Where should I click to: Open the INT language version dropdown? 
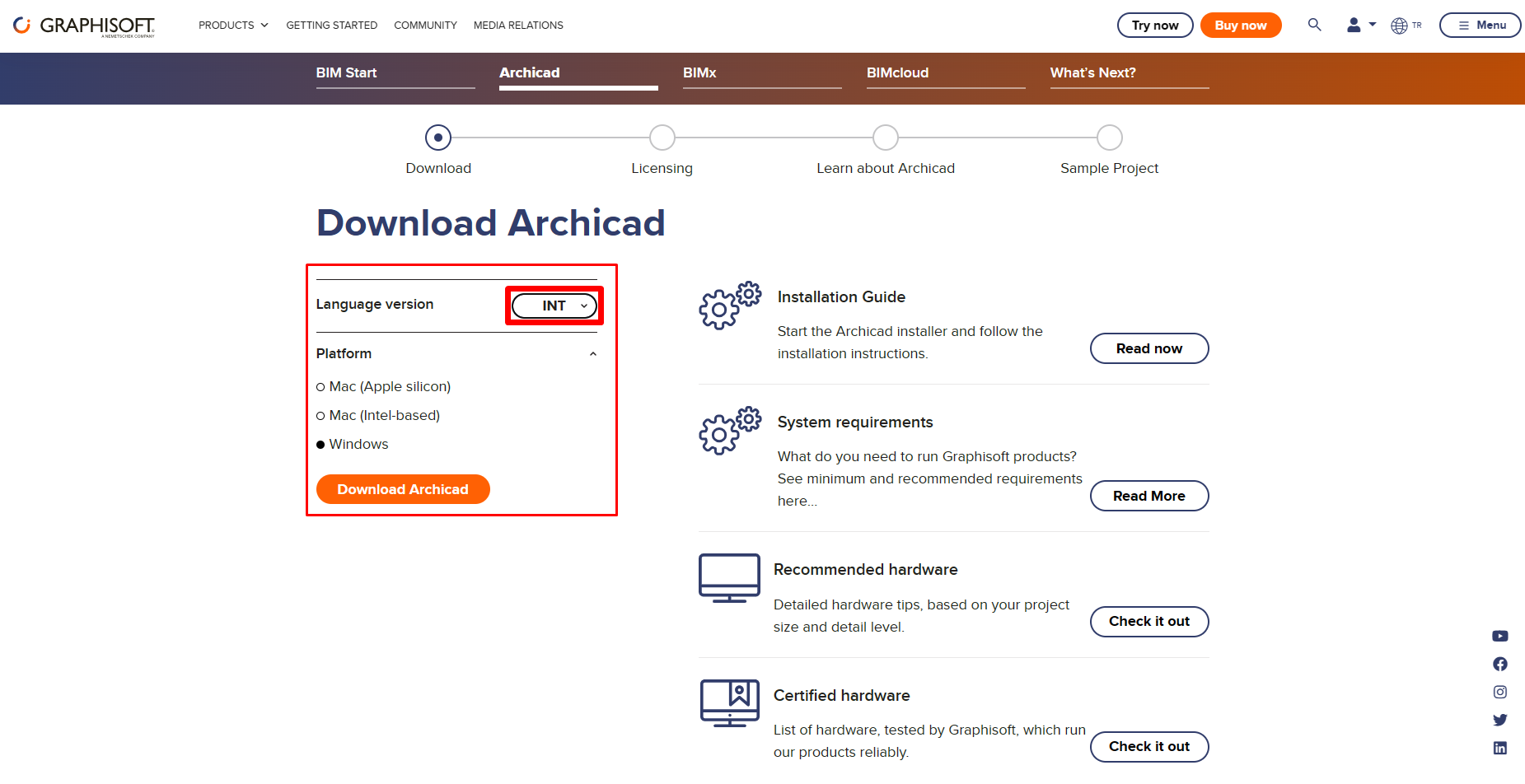pos(554,306)
